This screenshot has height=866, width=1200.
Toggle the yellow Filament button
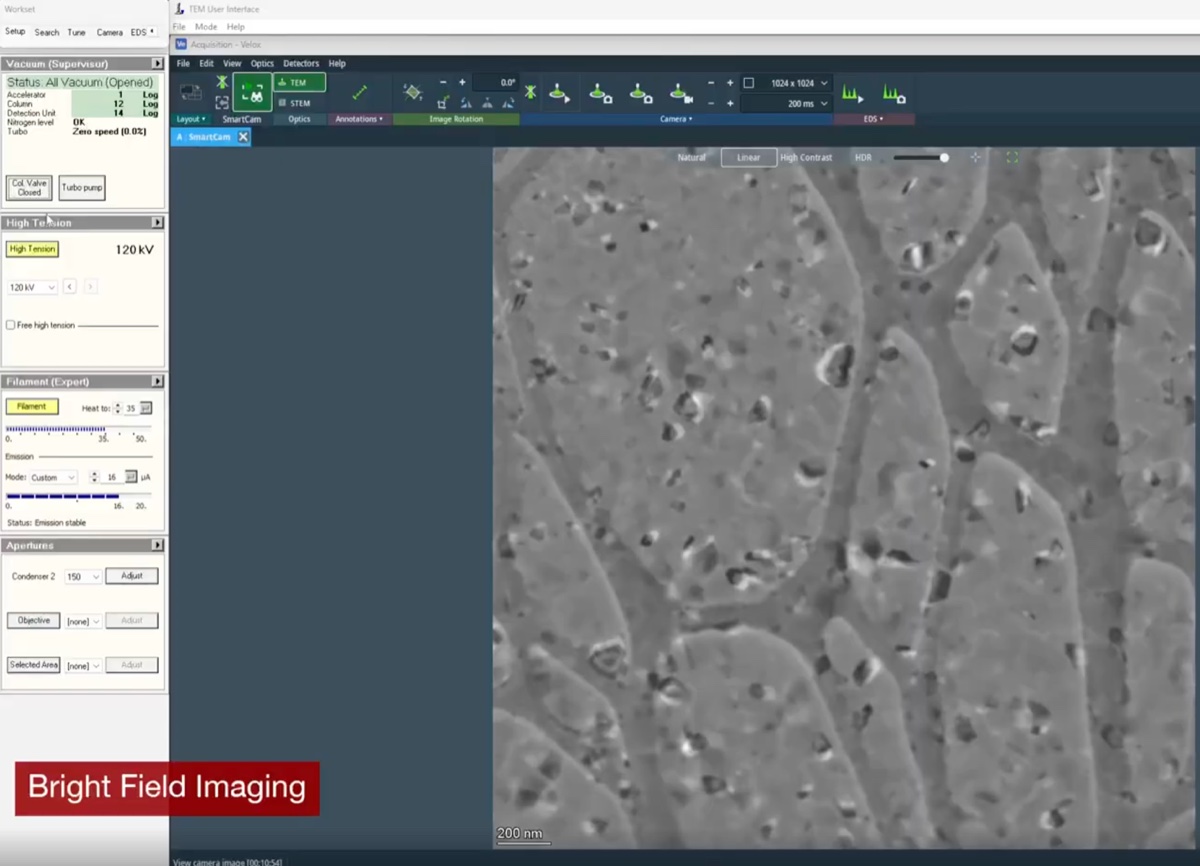click(32, 407)
